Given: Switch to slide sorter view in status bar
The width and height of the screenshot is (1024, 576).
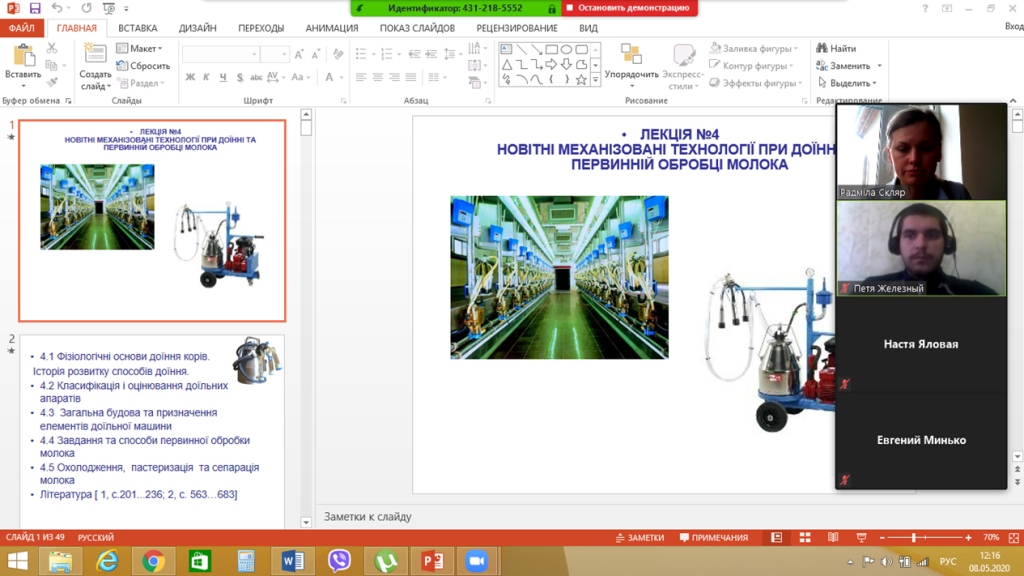Looking at the screenshot, I should tap(805, 538).
